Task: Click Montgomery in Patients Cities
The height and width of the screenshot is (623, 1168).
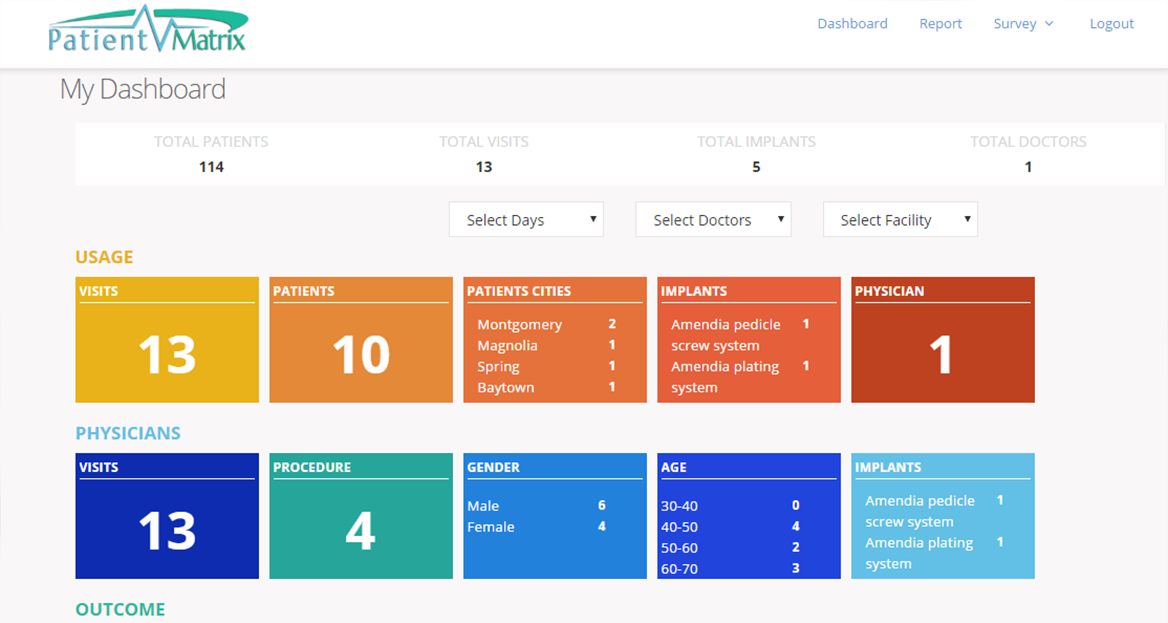Action: (519, 324)
